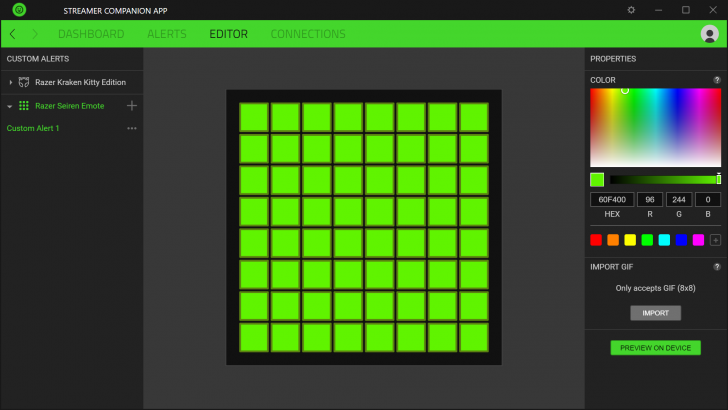Select Razer Kraken Kitty Edition device
Screen dimensions: 728x410
click(80, 82)
